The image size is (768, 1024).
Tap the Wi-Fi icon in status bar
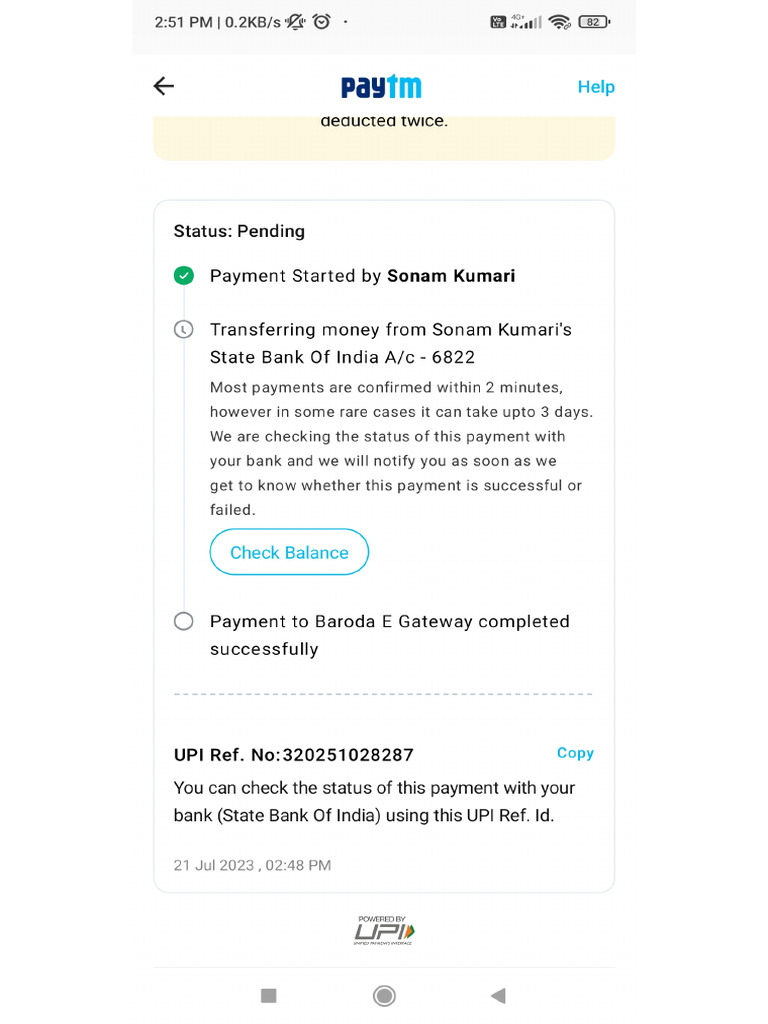[x=560, y=22]
